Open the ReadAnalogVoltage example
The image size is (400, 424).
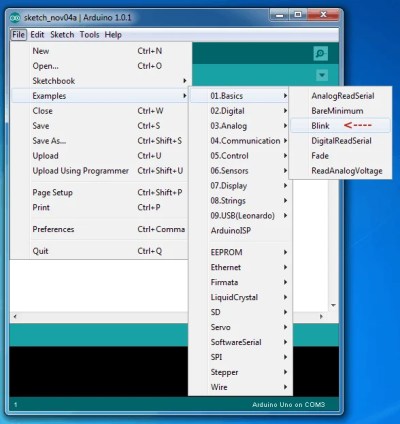340,171
